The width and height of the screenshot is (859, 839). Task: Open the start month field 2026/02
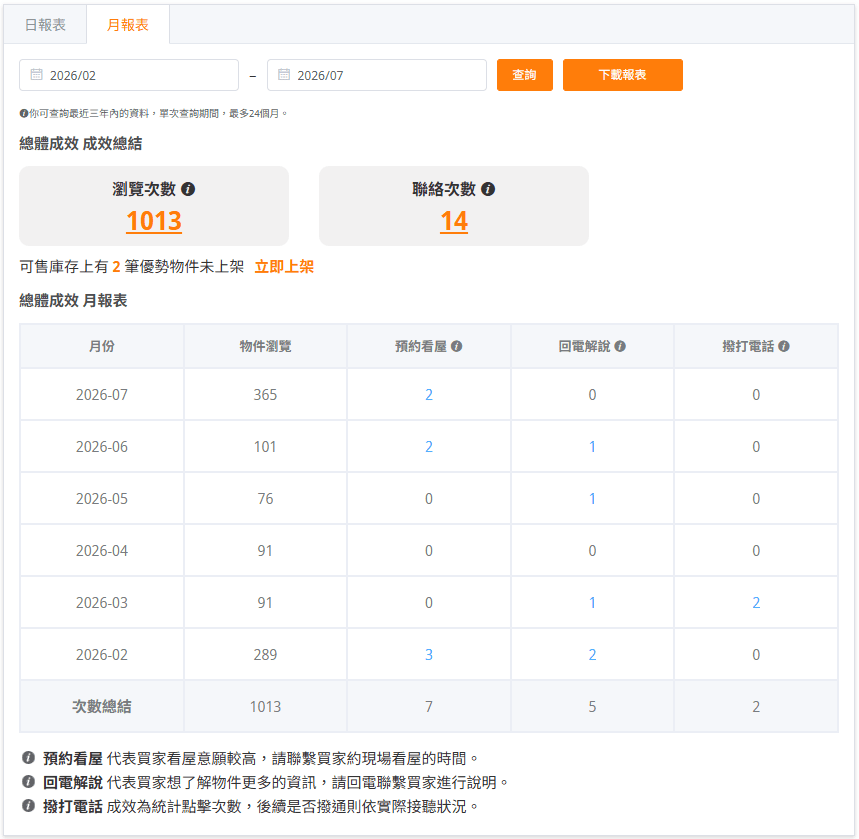coord(129,75)
